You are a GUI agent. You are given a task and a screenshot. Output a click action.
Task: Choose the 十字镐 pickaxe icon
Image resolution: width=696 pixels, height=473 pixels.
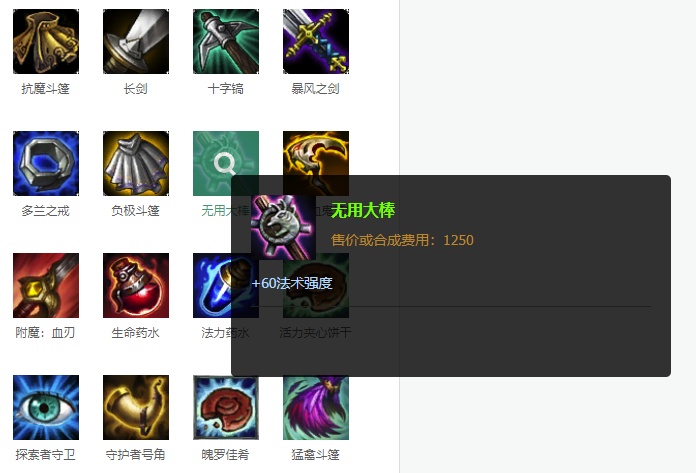pyautogui.click(x=226, y=41)
